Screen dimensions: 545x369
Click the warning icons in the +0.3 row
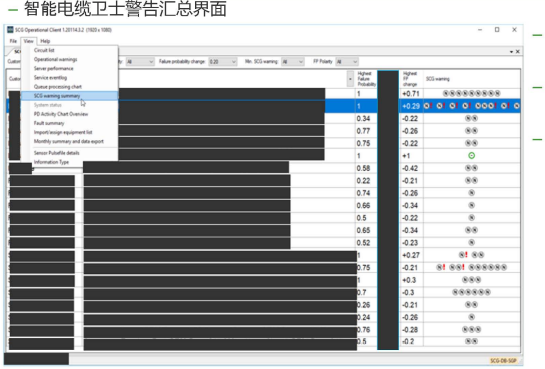click(472, 280)
